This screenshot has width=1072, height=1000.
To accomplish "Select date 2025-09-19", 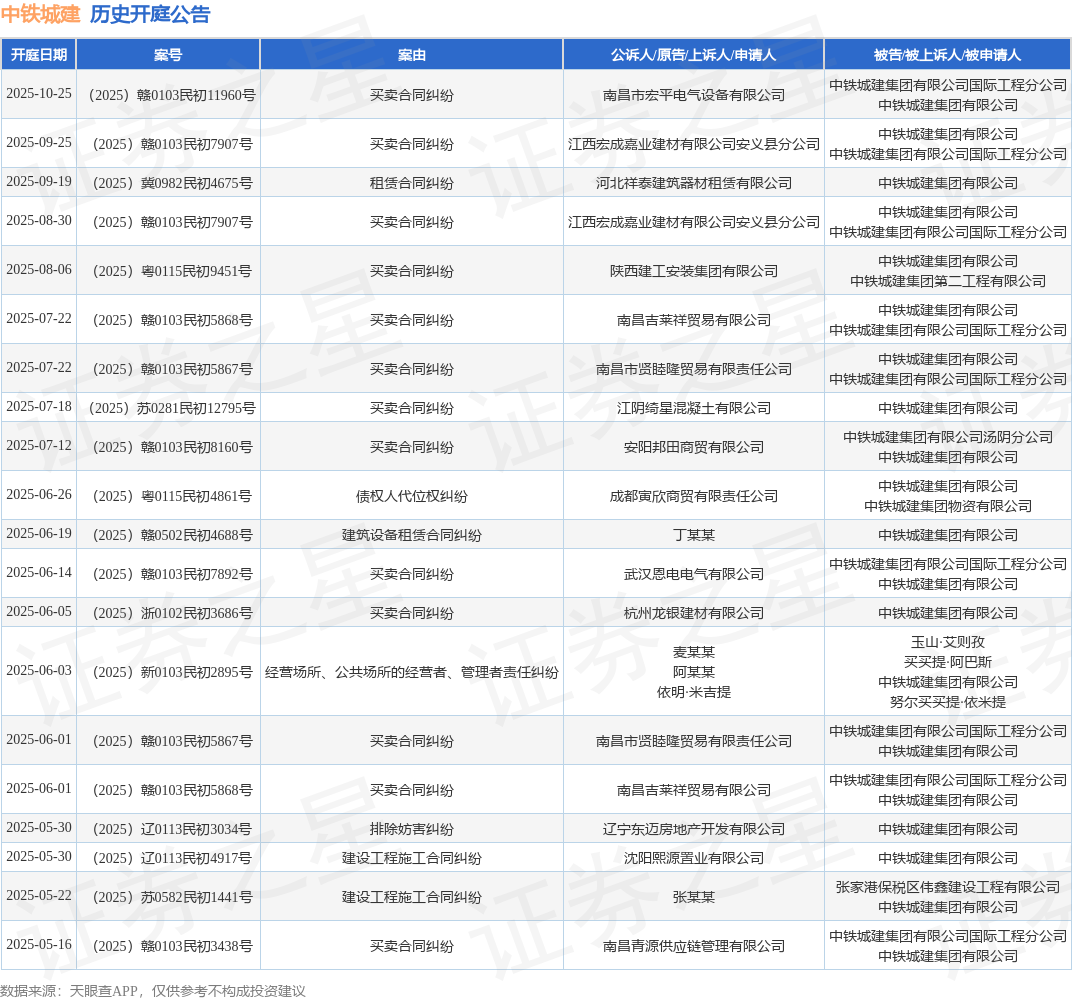I will [39, 182].
